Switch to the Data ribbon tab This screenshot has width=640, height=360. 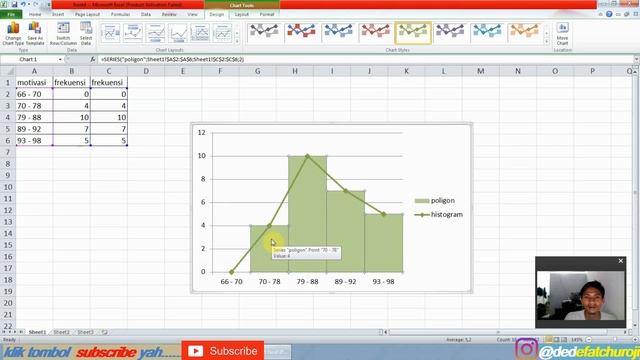(x=146, y=14)
